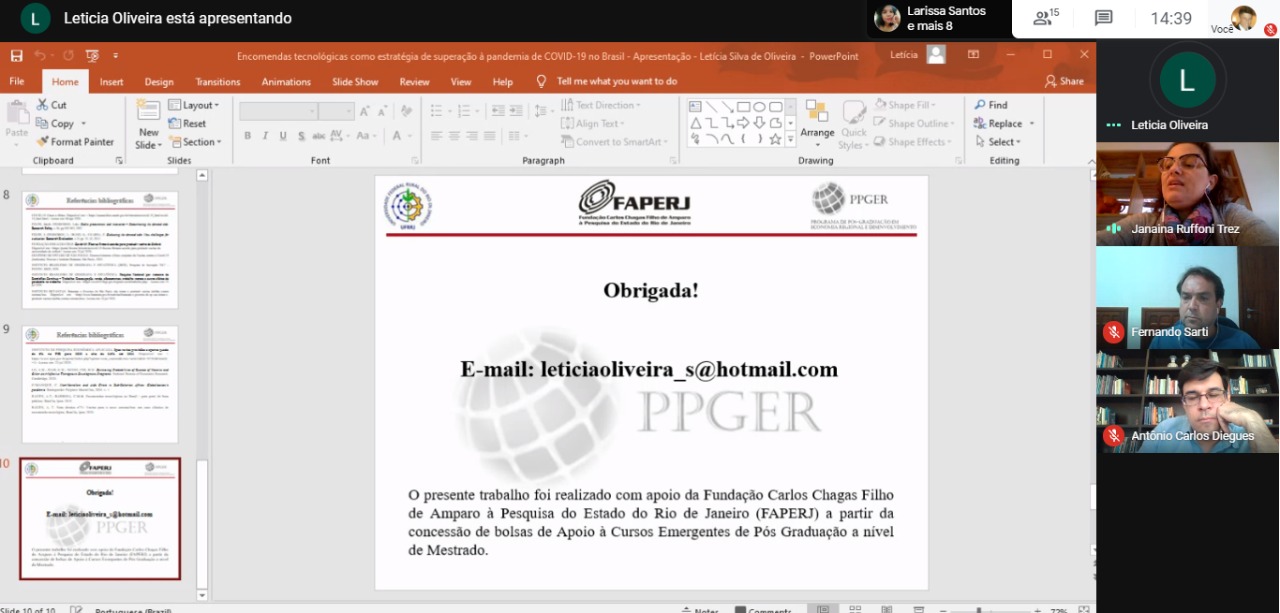Image resolution: width=1280 pixels, height=613 pixels.
Task: Toggle Strikethrough formatting
Action: (x=319, y=136)
